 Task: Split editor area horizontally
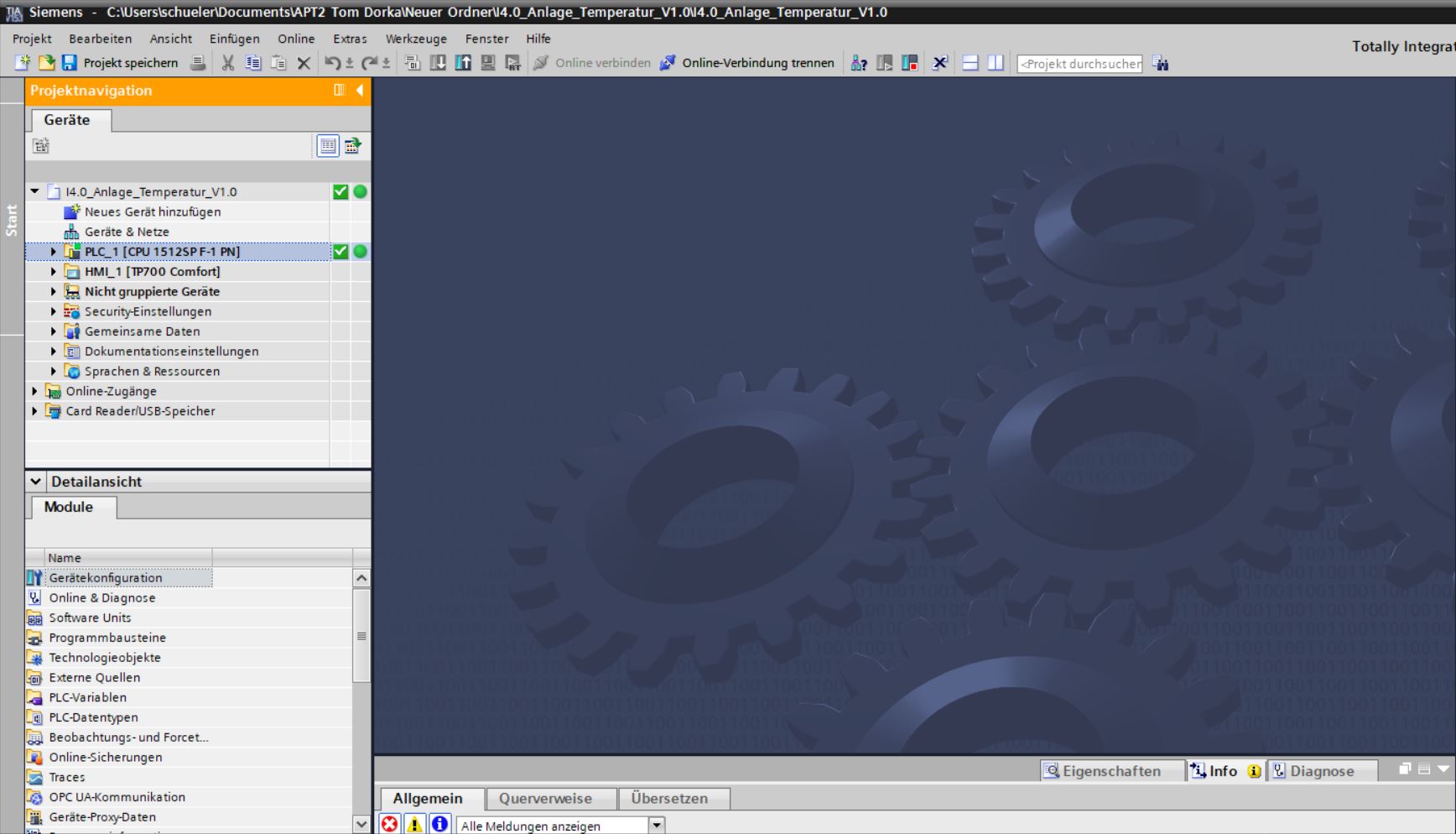970,63
